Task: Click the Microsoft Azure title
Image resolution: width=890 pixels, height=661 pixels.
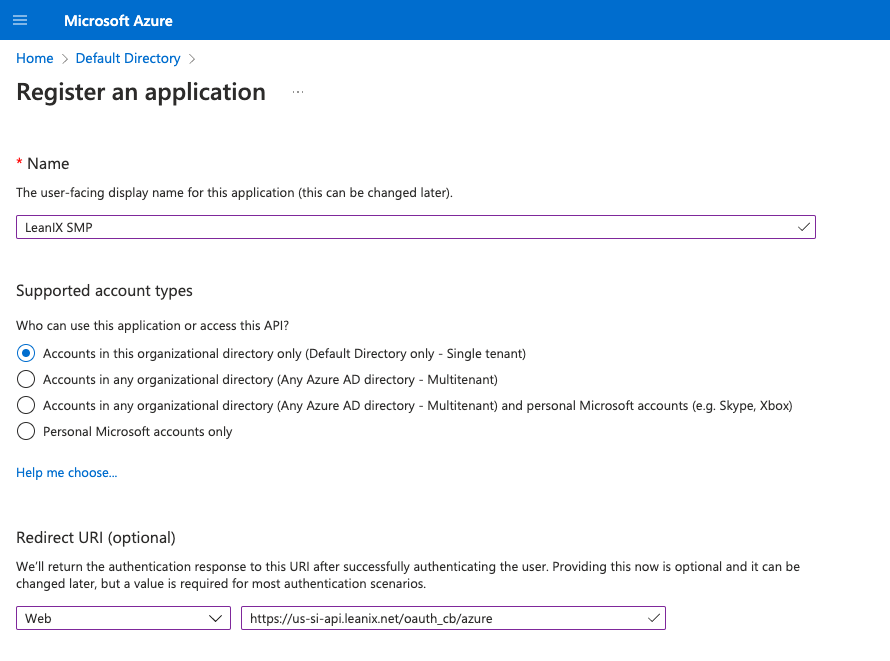Action: point(118,21)
